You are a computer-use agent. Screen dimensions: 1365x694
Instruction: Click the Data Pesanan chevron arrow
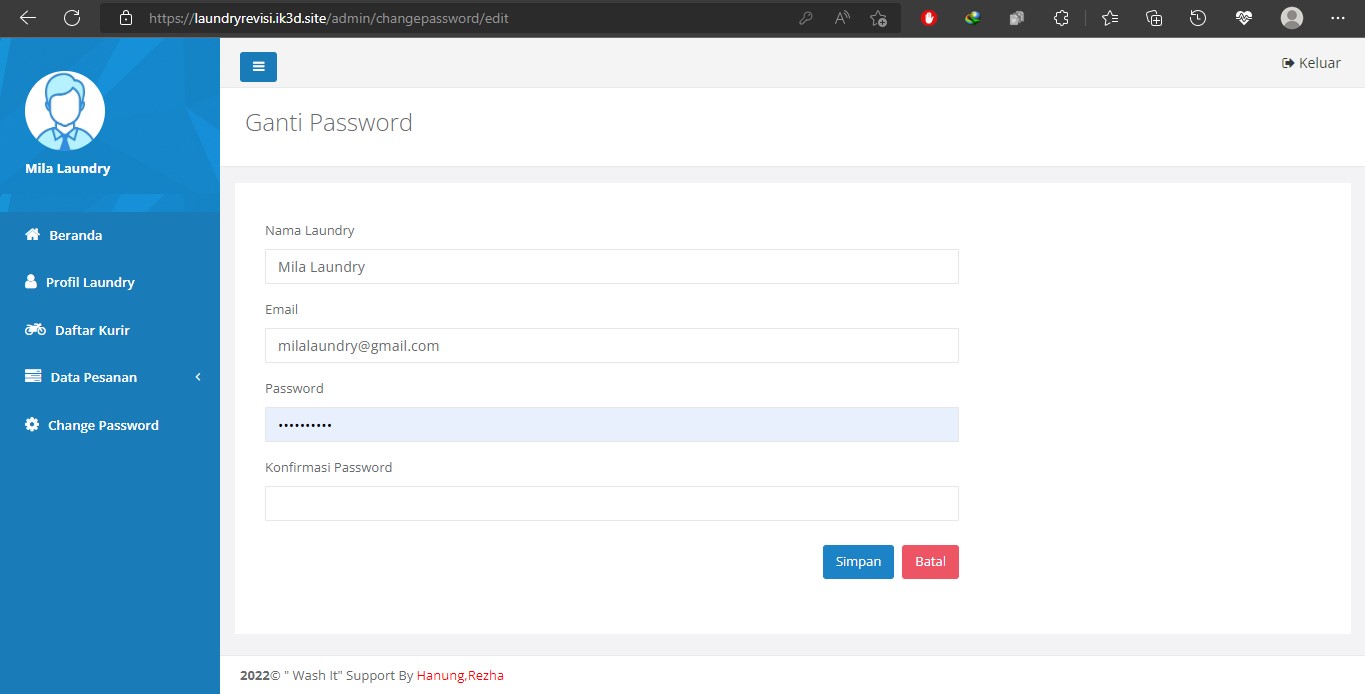pos(198,377)
